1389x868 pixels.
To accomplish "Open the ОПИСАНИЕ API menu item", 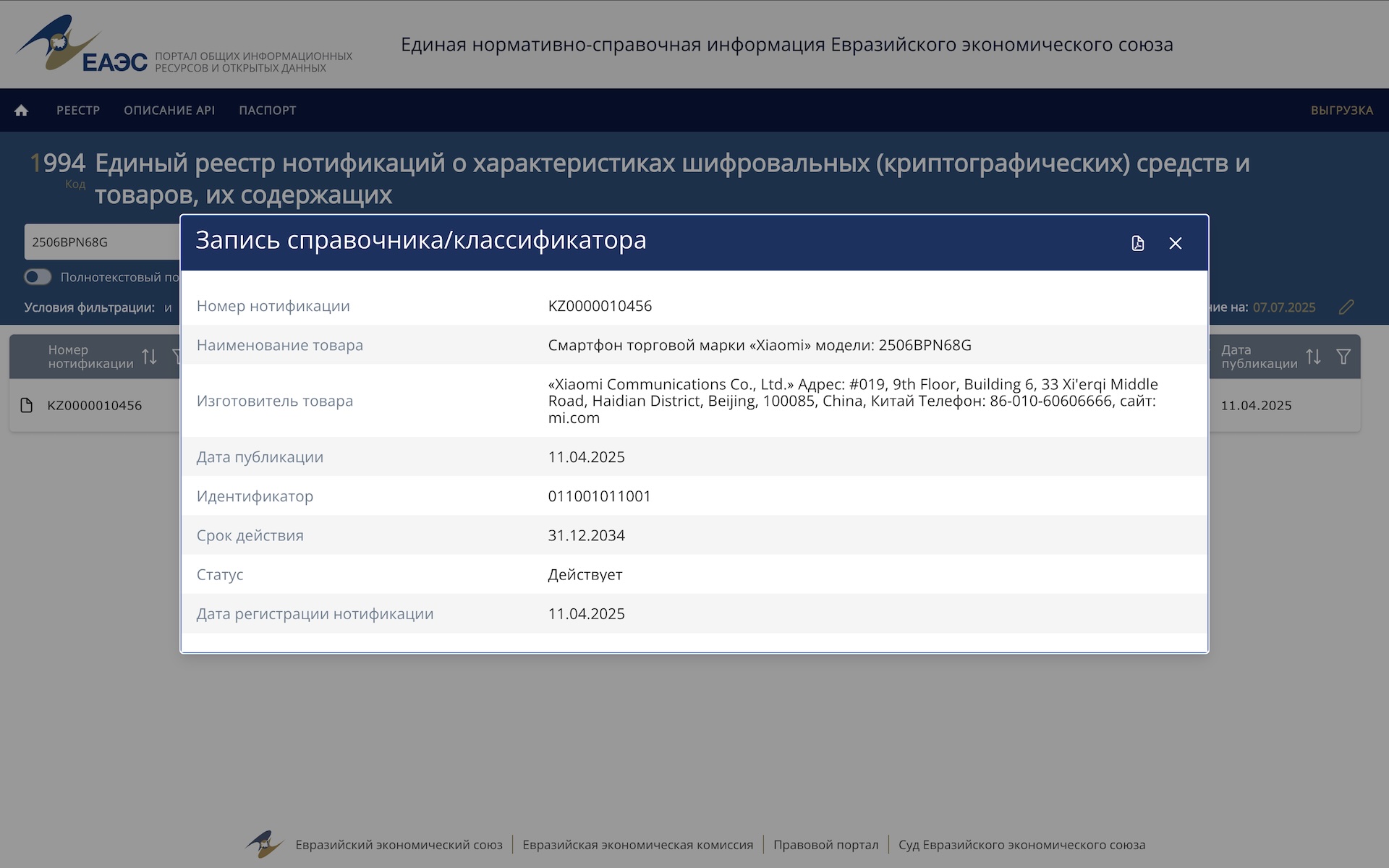I will pos(169,110).
